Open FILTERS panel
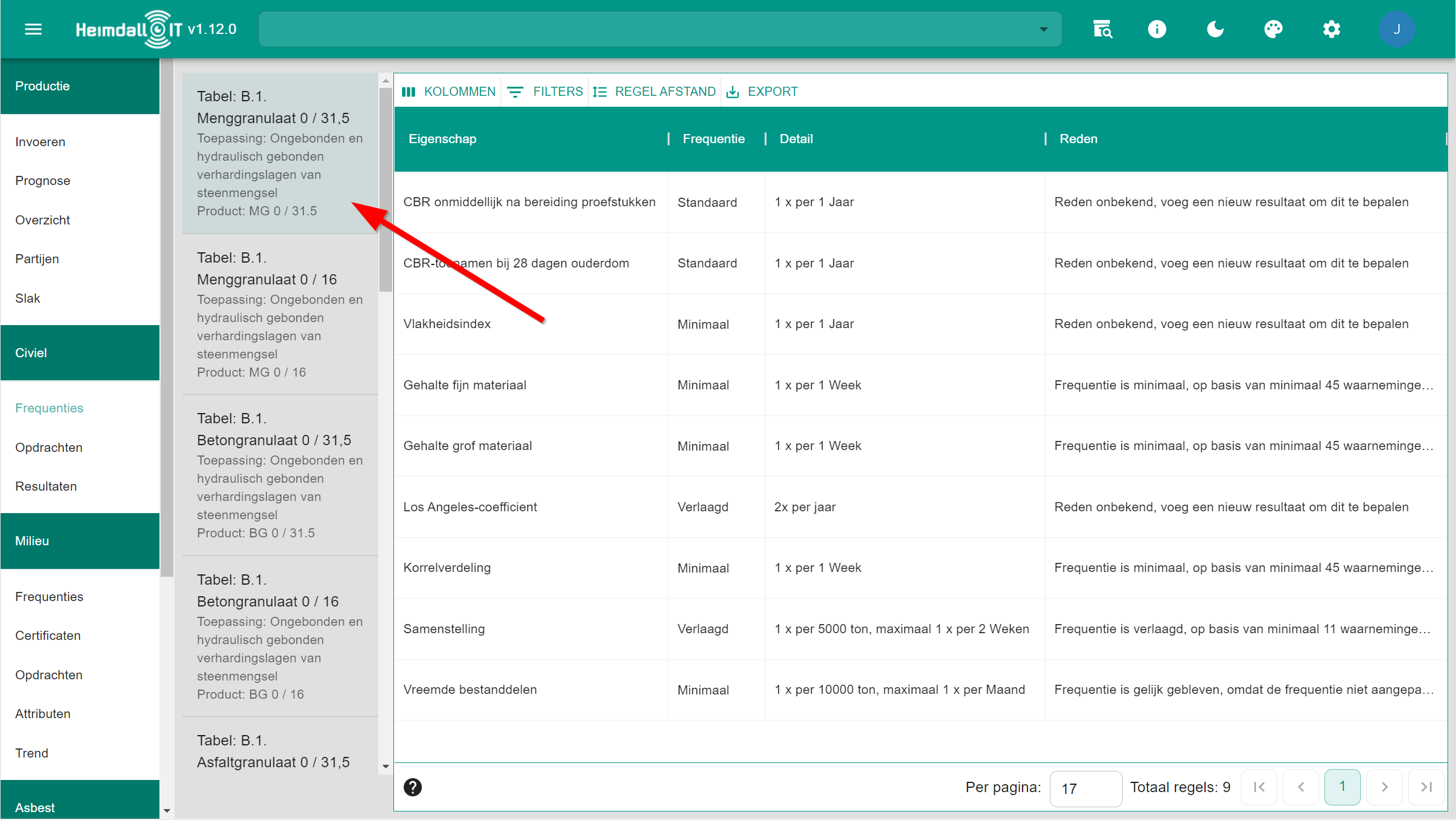 (x=545, y=92)
